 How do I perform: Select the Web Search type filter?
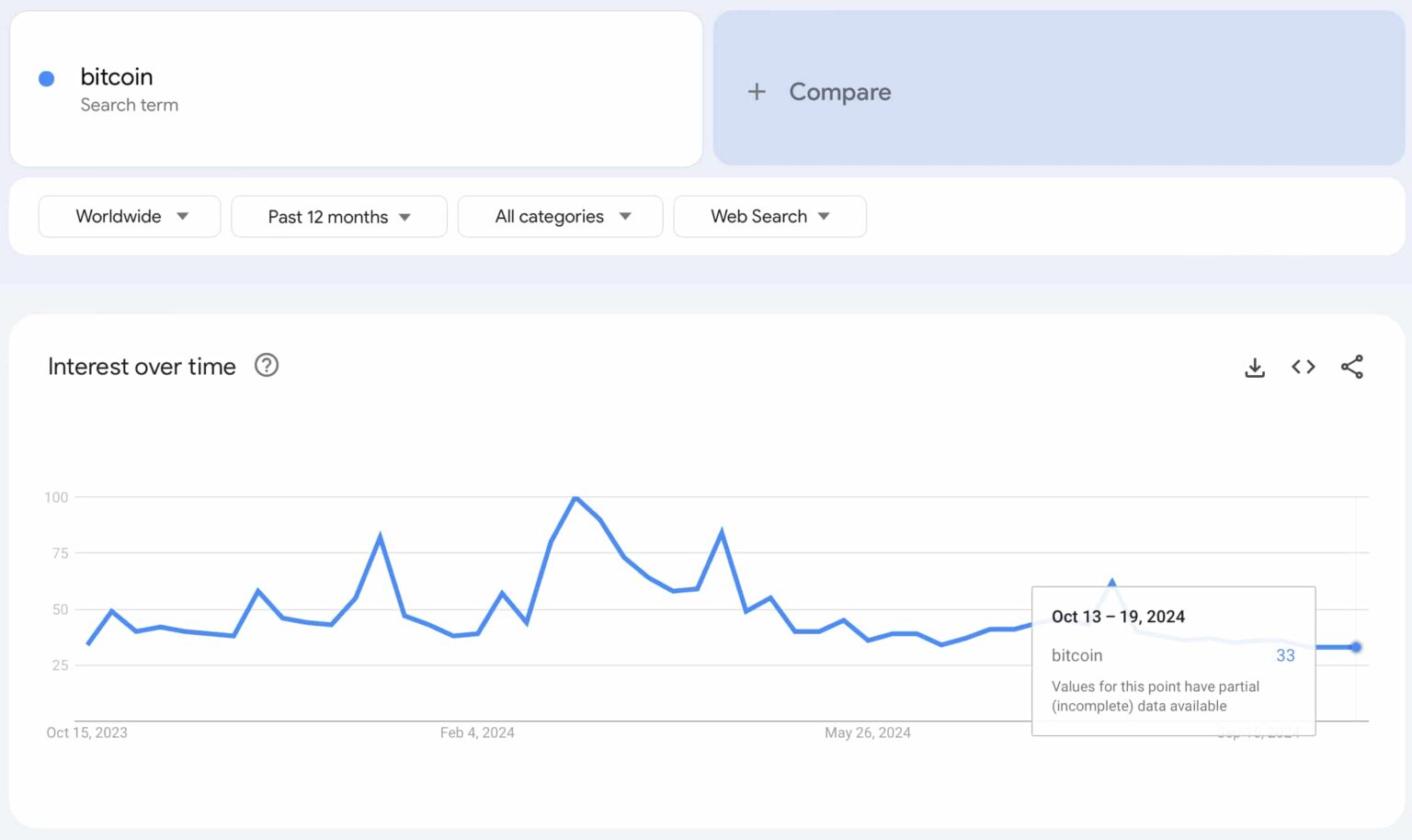[x=769, y=216]
